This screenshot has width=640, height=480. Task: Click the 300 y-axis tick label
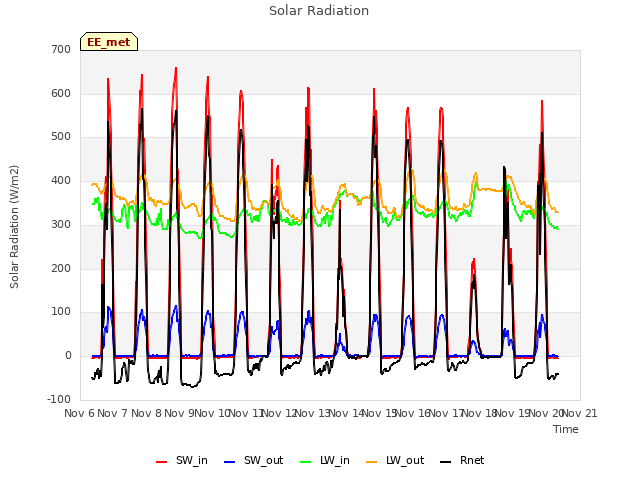pos(61,224)
